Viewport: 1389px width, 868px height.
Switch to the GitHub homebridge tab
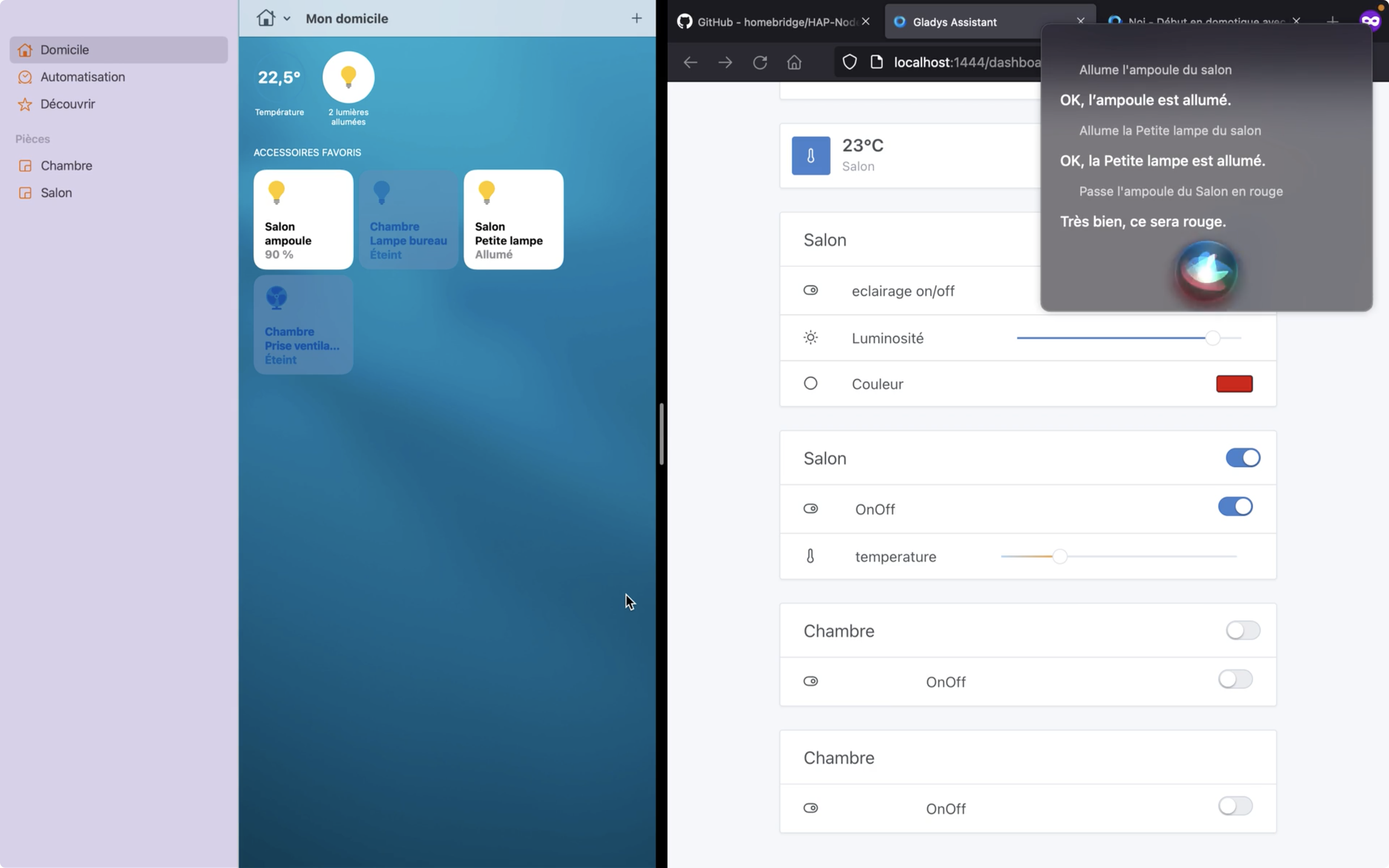[775, 22]
